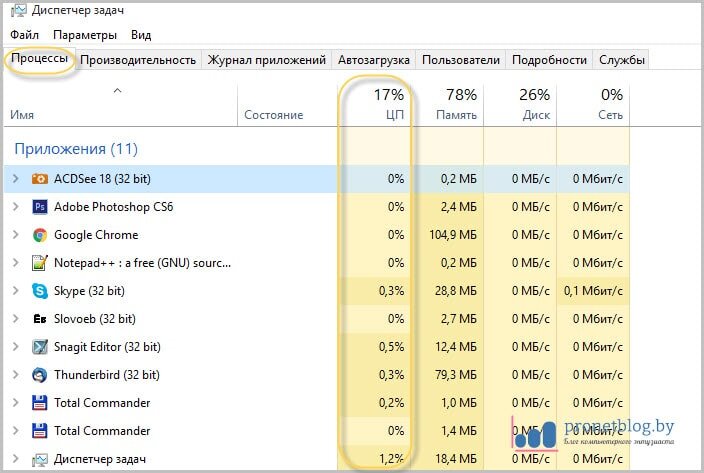Screen dimensions: 704x473
Task: Click Skype's 28,8 МБ memory value
Action: click(x=456, y=291)
